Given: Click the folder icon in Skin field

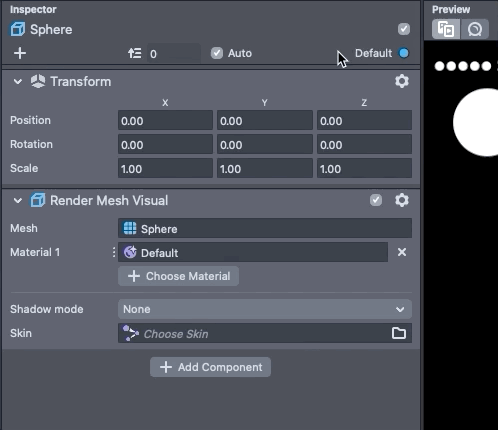Looking at the screenshot, I should pyautogui.click(x=399, y=333).
